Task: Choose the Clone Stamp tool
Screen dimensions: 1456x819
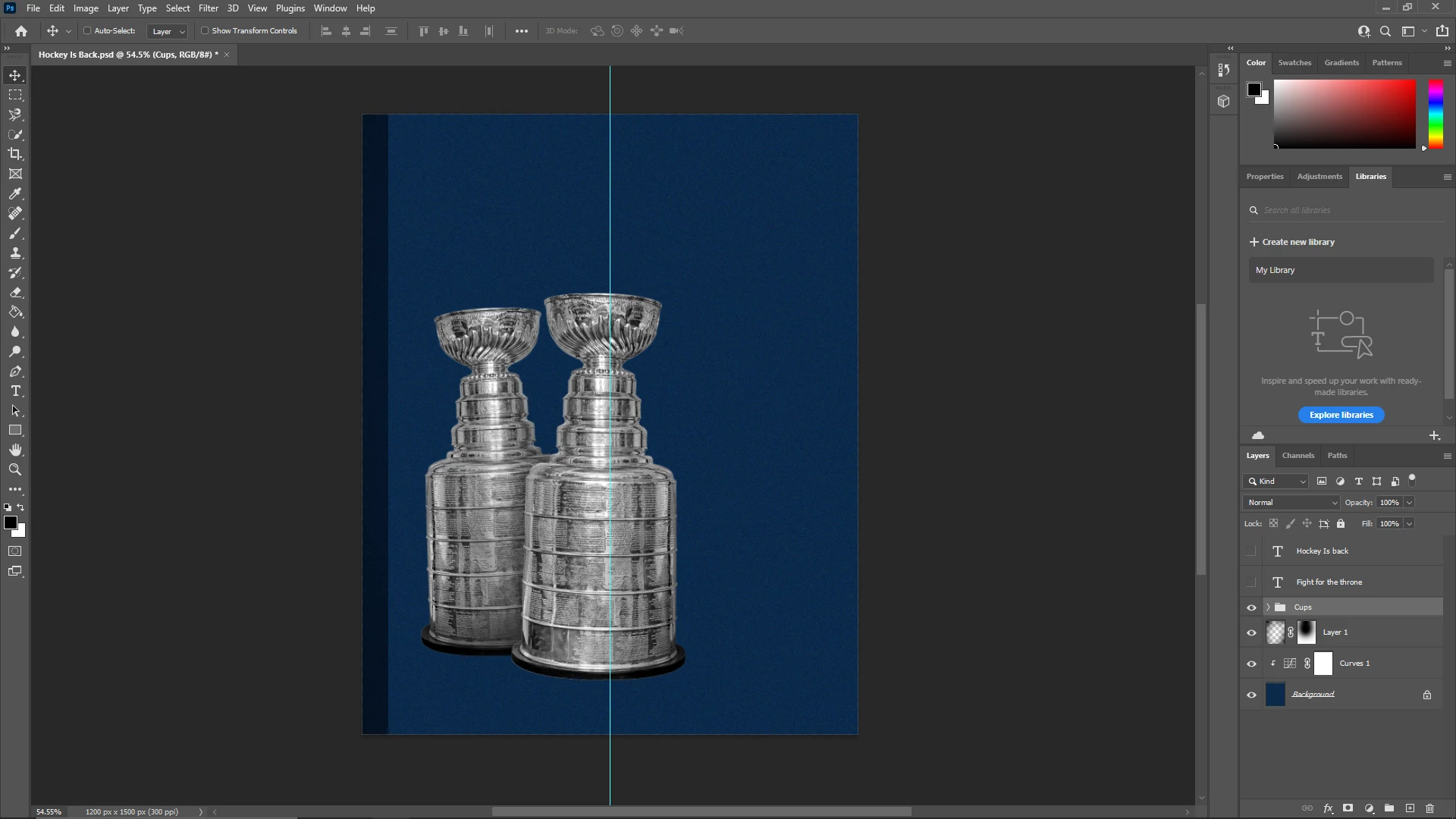Action: (x=15, y=253)
